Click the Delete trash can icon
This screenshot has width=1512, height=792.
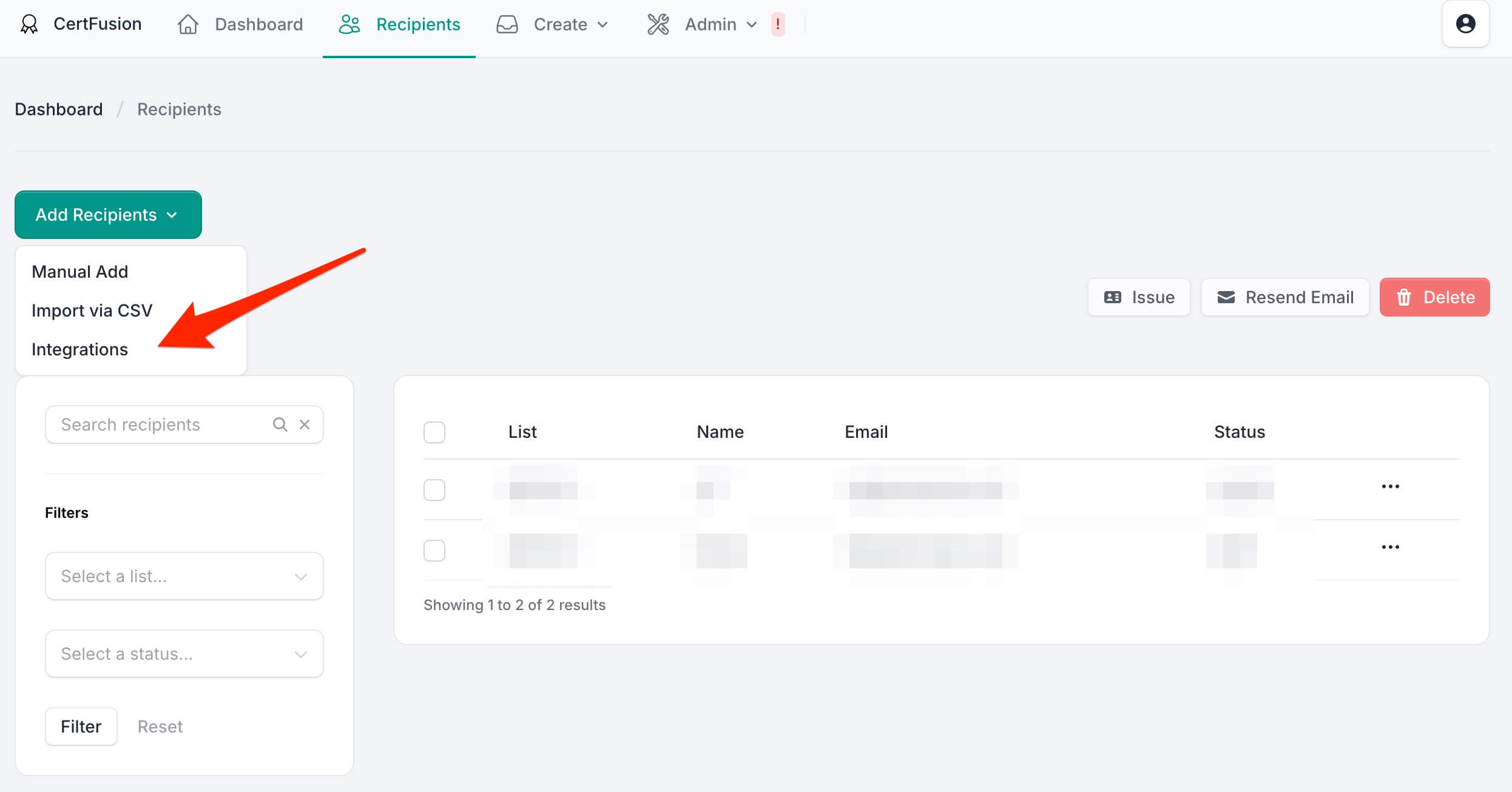(x=1404, y=297)
